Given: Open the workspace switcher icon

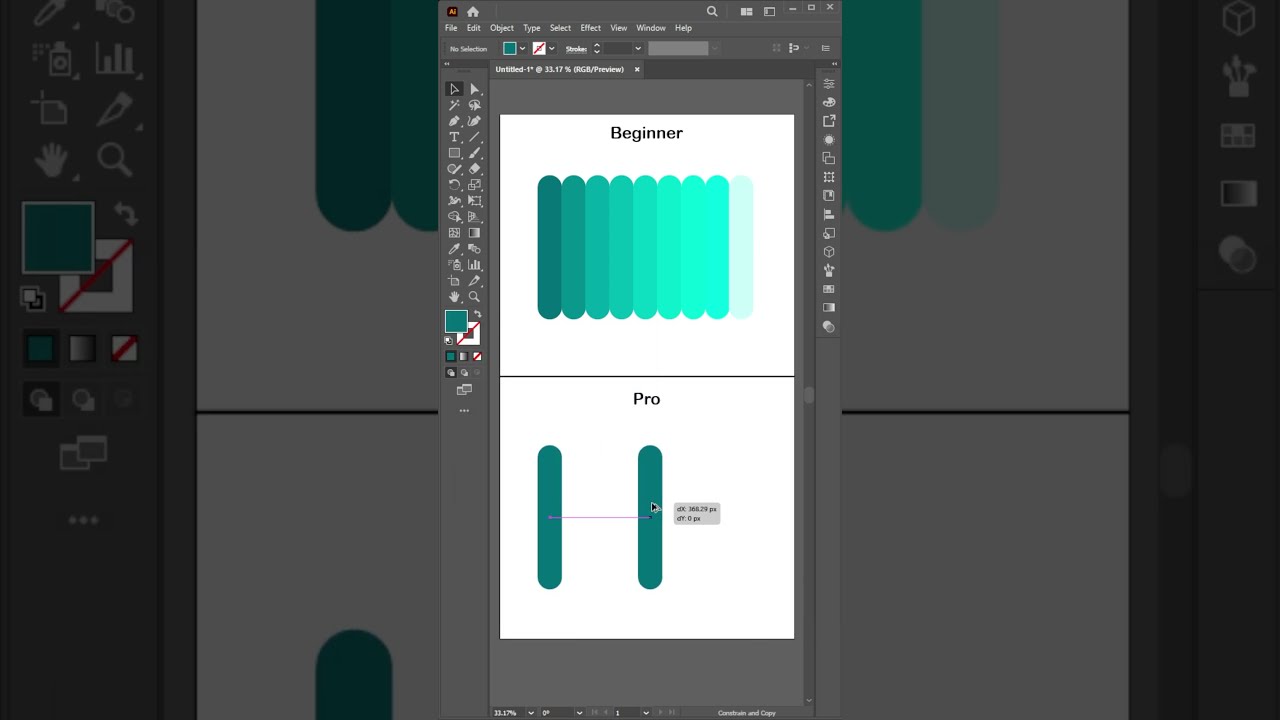Looking at the screenshot, I should point(769,11).
